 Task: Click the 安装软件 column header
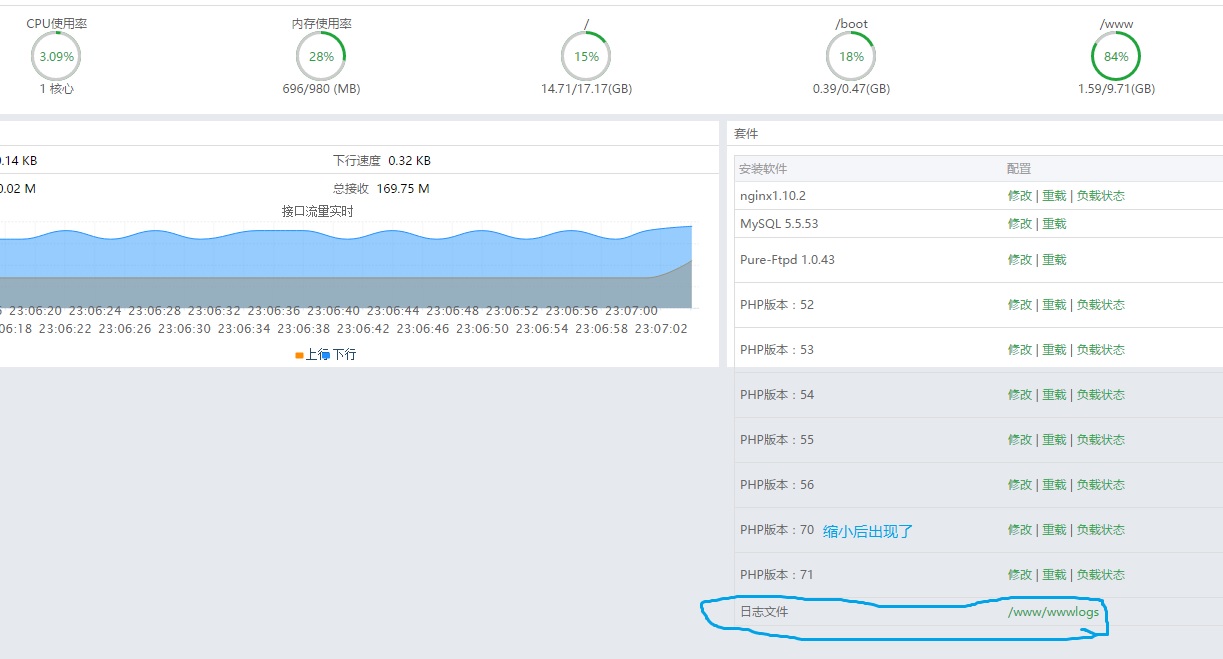point(763,169)
